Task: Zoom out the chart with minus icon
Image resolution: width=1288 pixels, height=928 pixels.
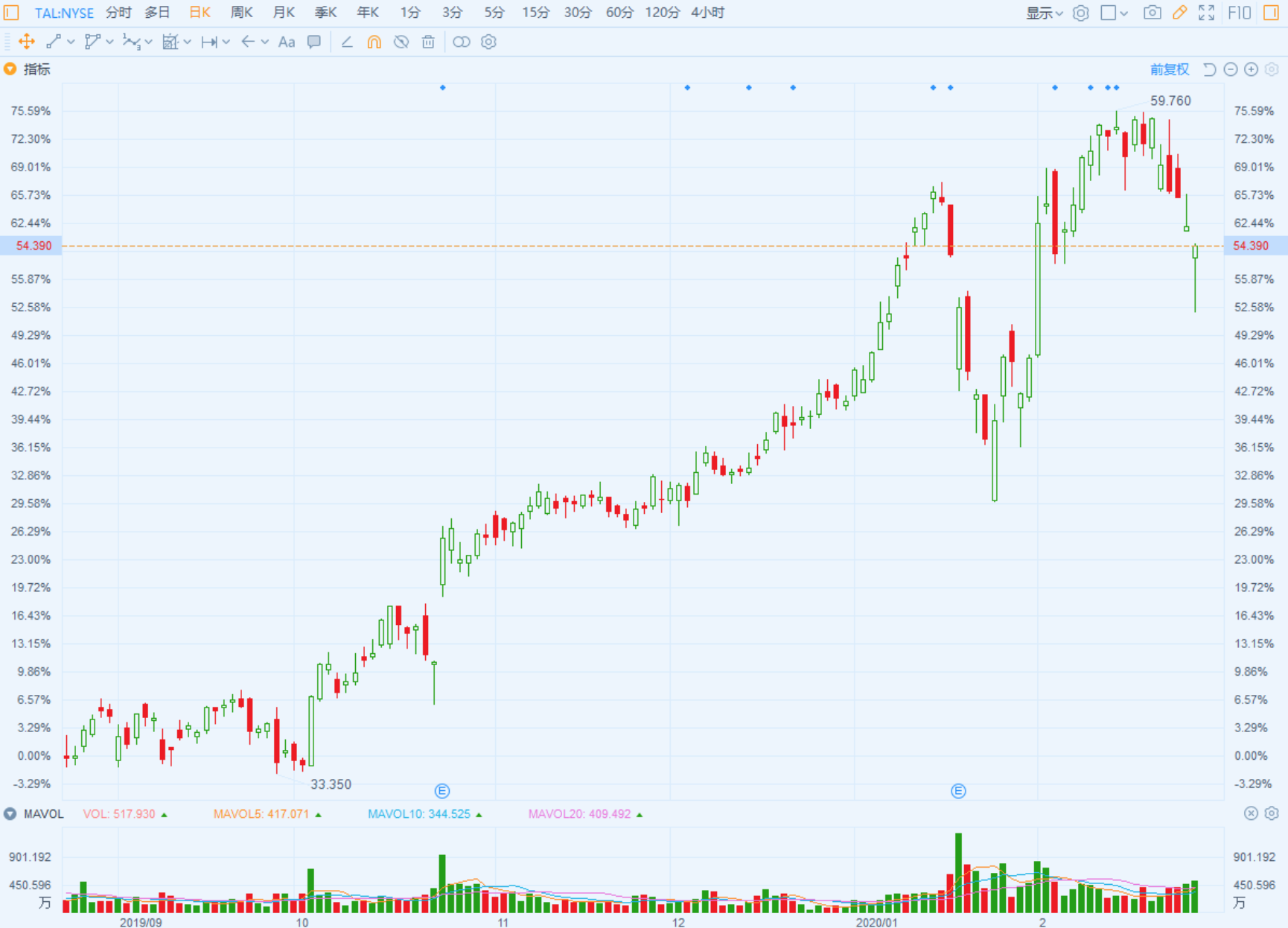Action: point(1231,69)
